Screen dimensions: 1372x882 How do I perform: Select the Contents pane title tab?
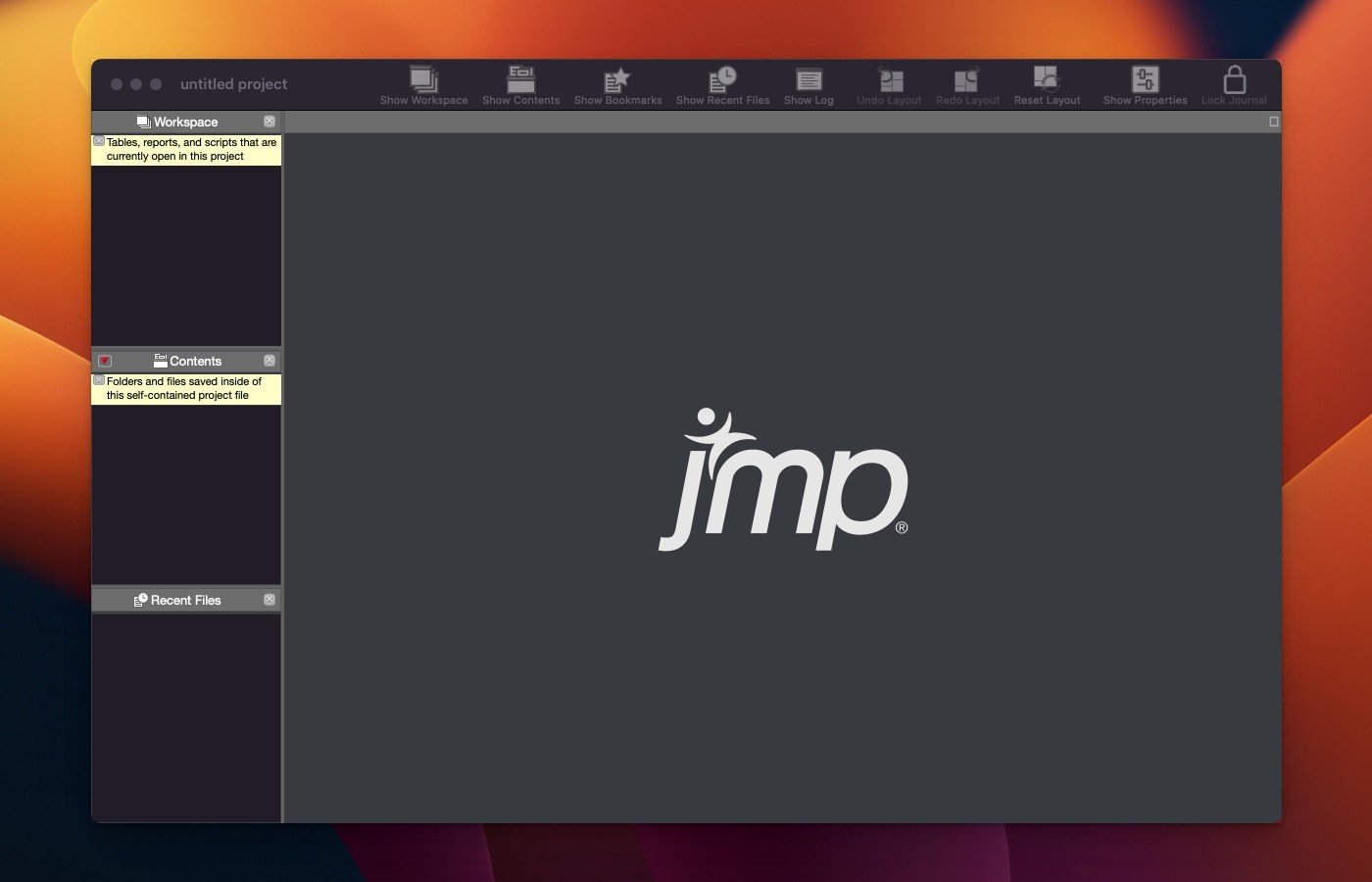(187, 361)
